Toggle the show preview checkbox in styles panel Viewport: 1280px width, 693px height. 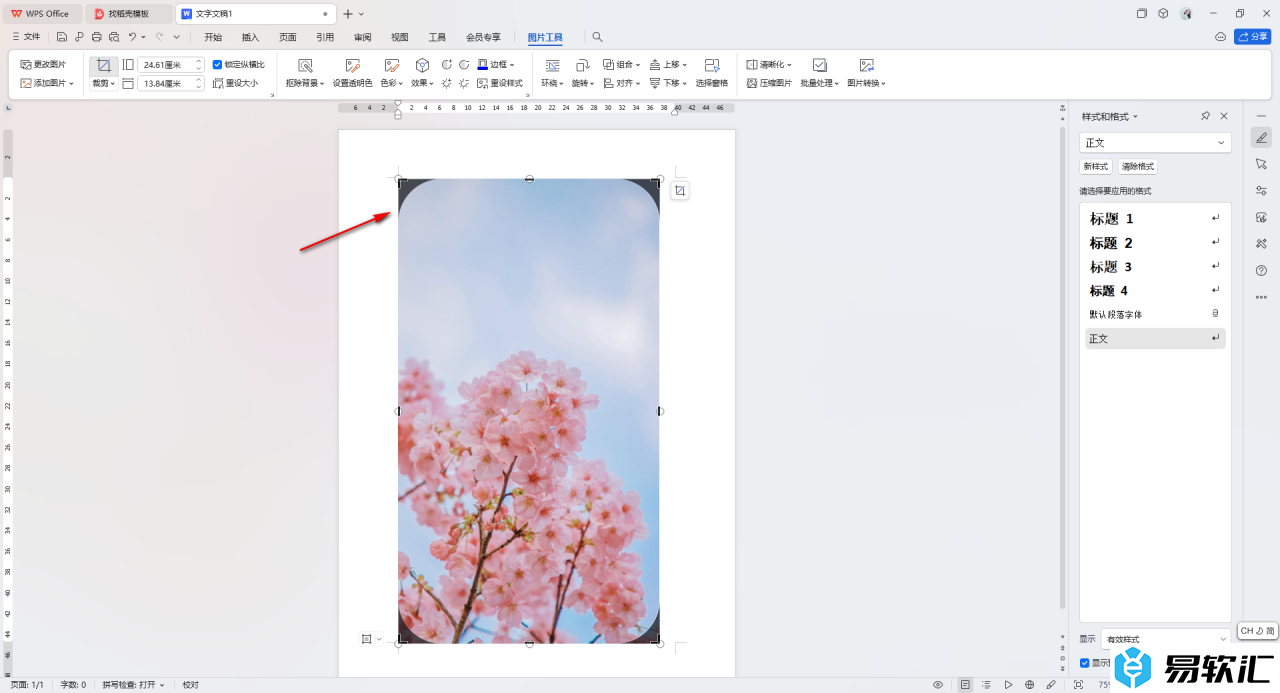1085,663
